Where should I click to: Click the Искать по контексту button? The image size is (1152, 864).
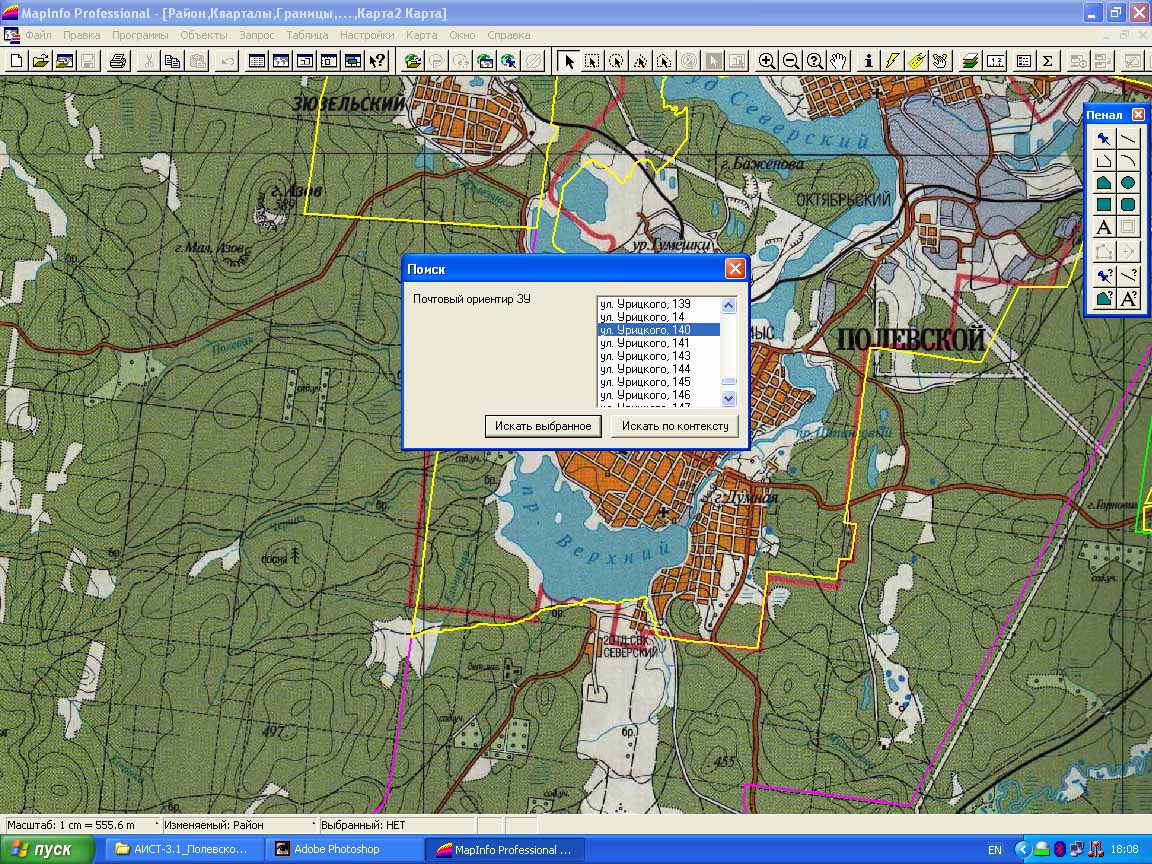(x=674, y=426)
